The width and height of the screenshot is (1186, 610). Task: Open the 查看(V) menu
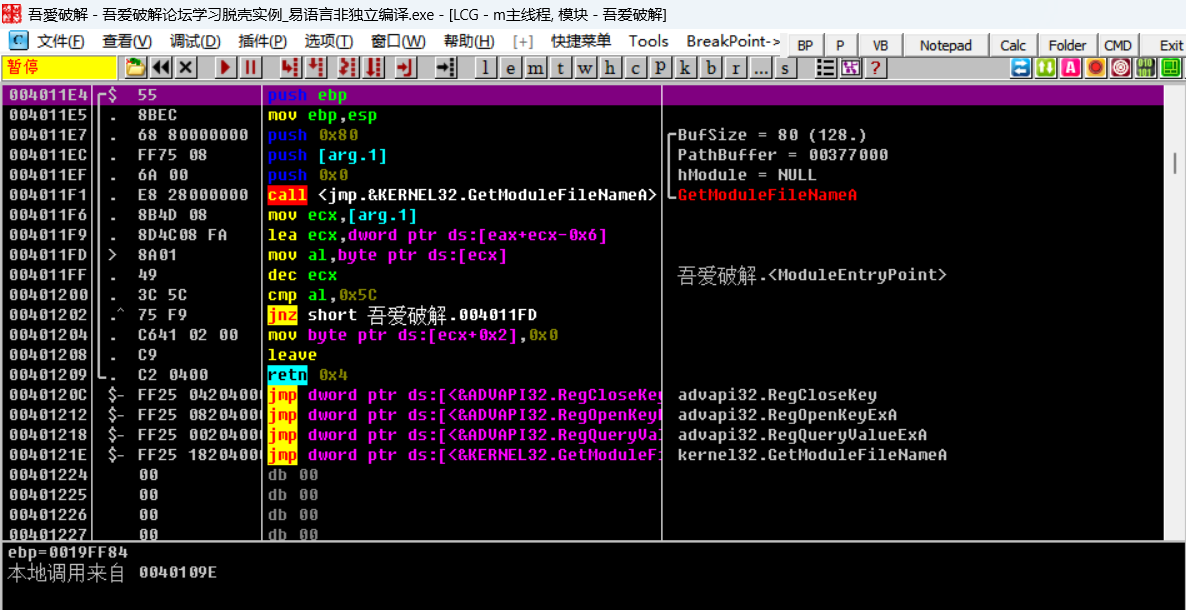coord(127,41)
